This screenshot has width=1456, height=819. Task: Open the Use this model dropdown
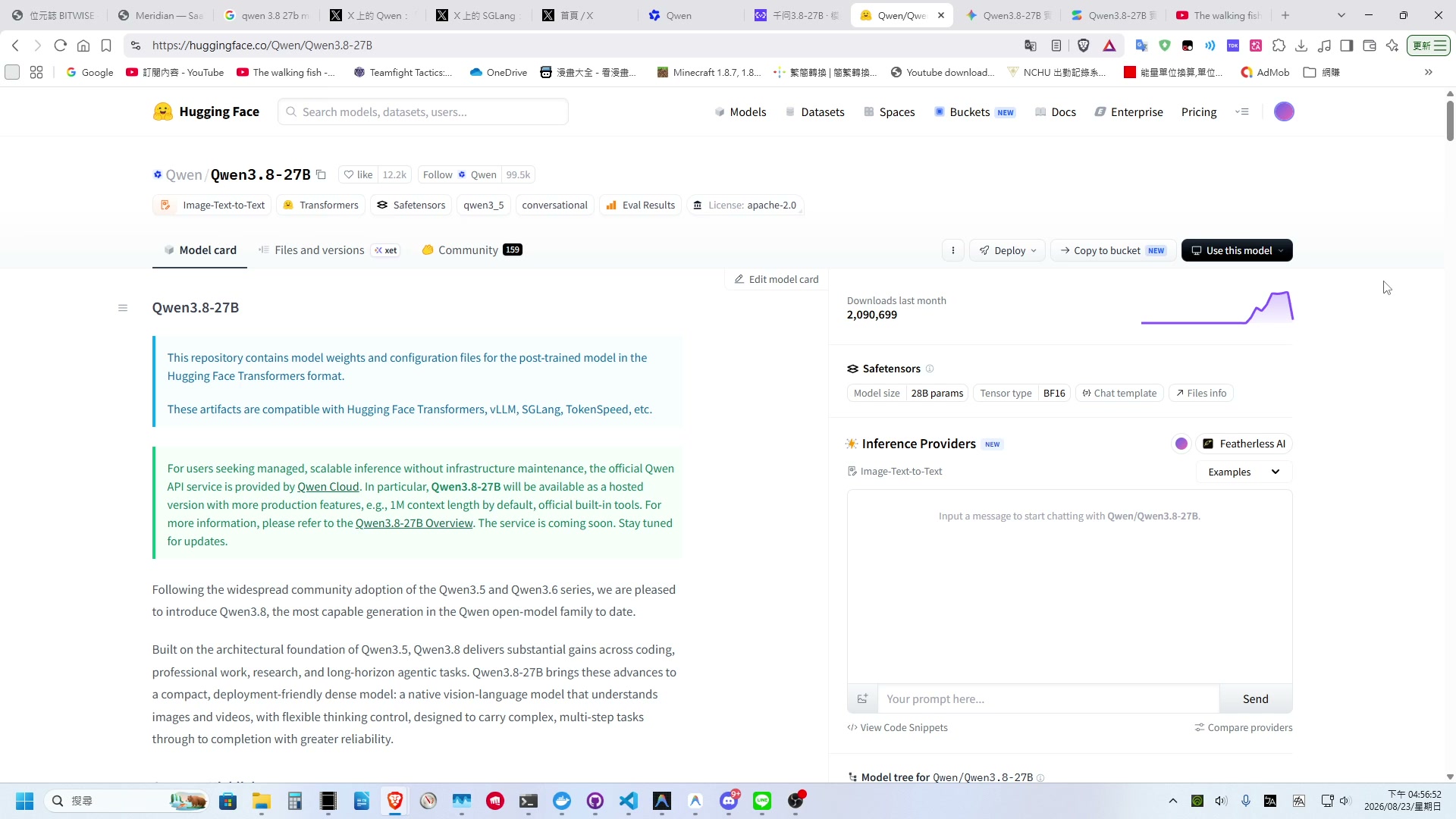1237,250
